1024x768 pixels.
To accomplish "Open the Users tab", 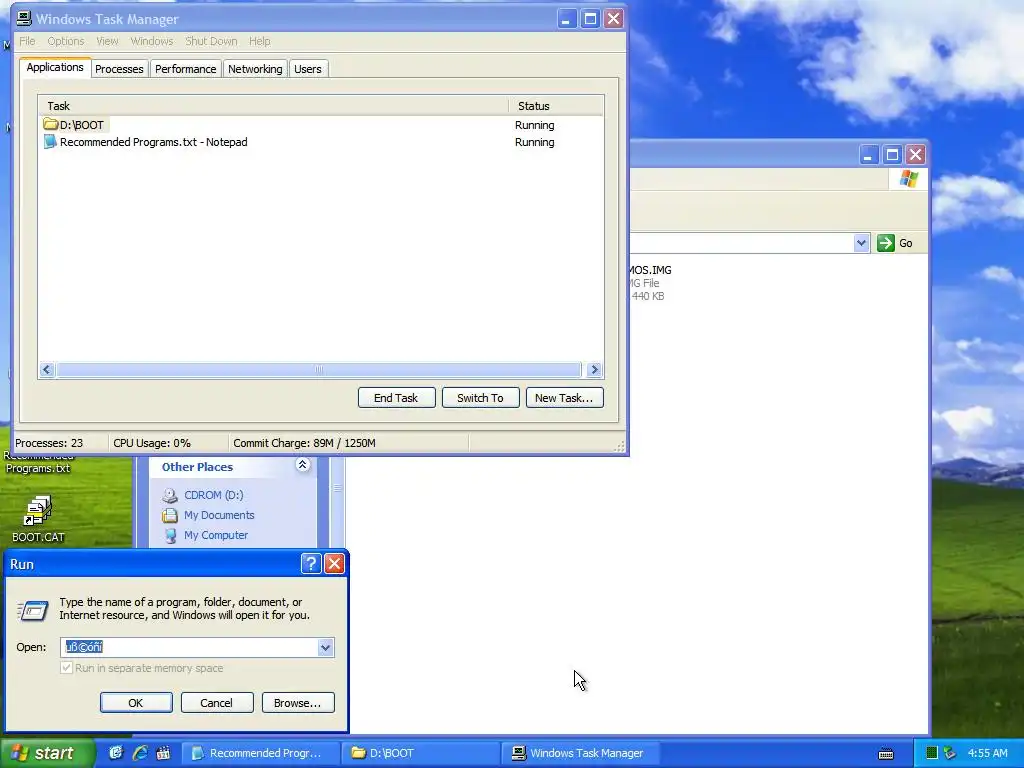I will (308, 69).
